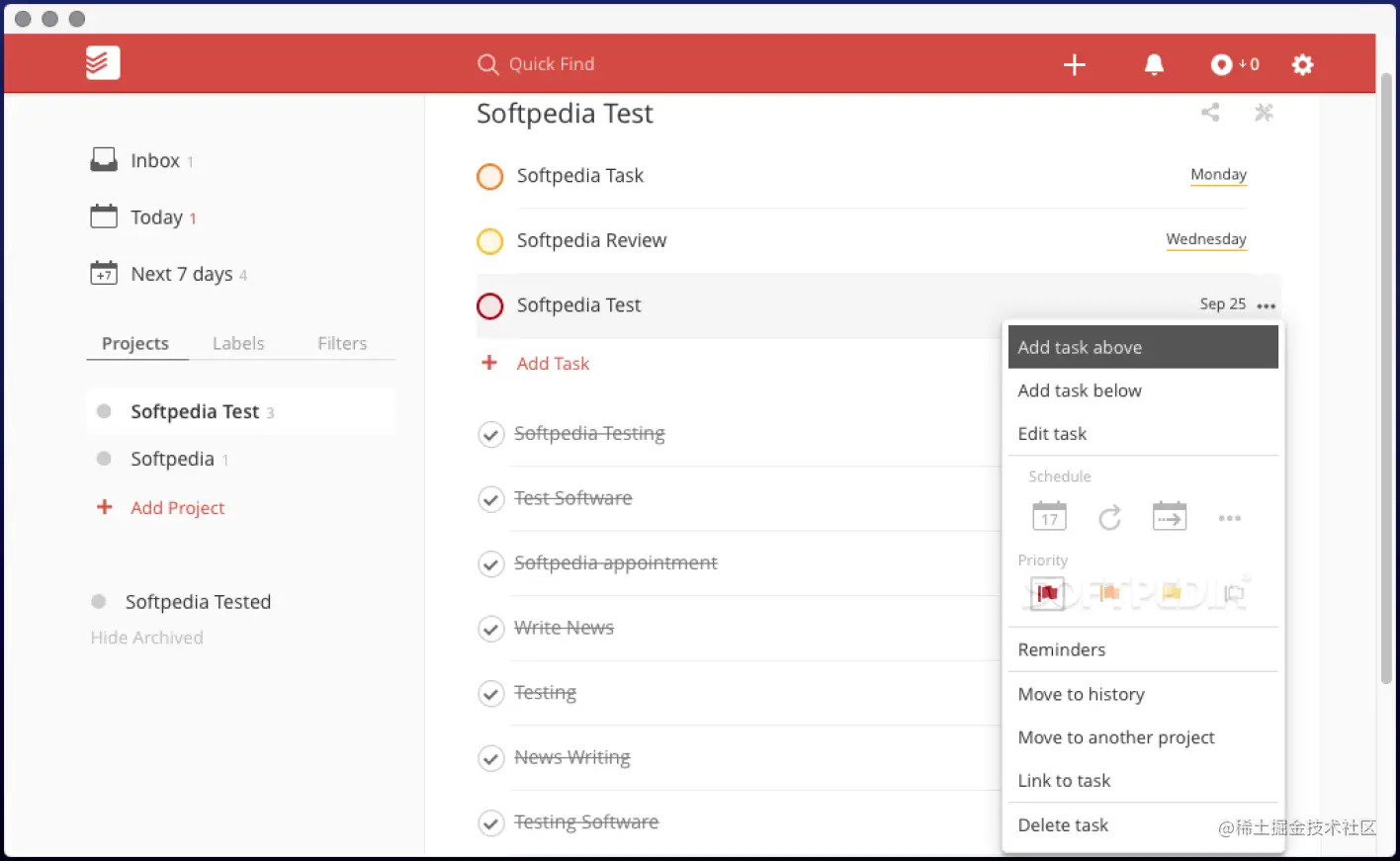This screenshot has width=1400, height=861.
Task: Open Reminders from the context menu
Action: tap(1143, 649)
